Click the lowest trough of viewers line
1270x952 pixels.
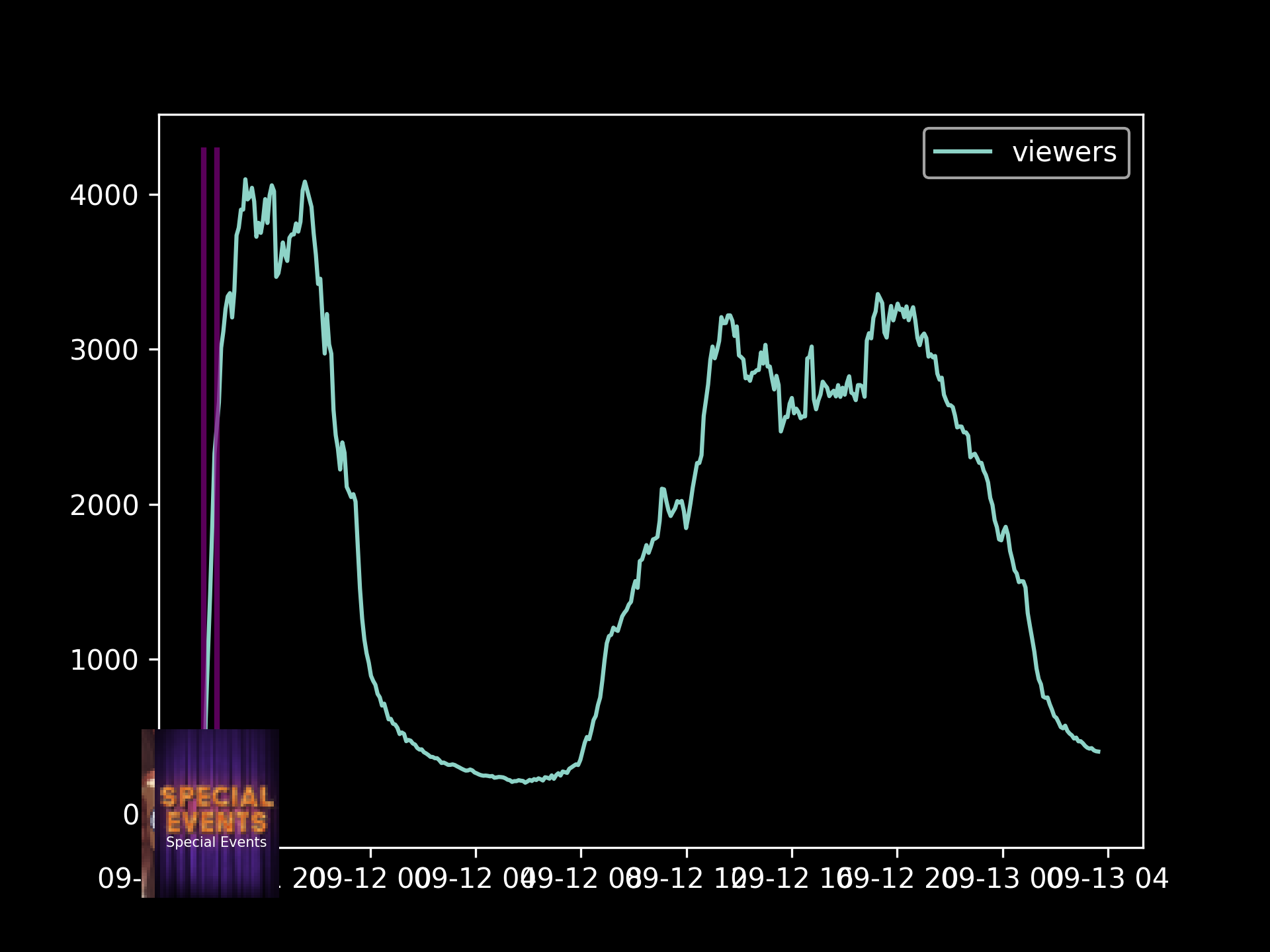[x=525, y=782]
